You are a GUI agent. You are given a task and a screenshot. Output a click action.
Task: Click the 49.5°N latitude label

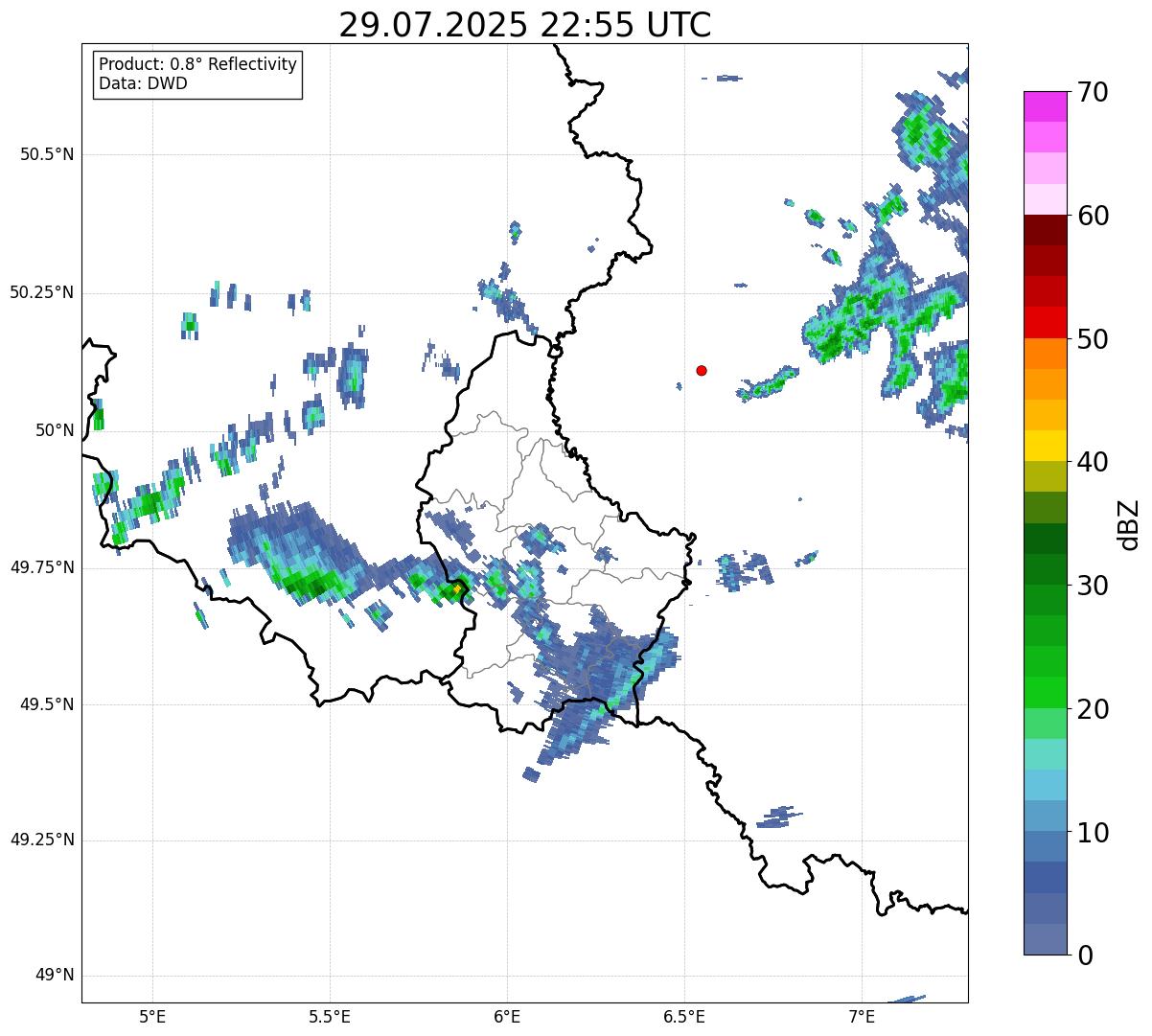coord(47,704)
